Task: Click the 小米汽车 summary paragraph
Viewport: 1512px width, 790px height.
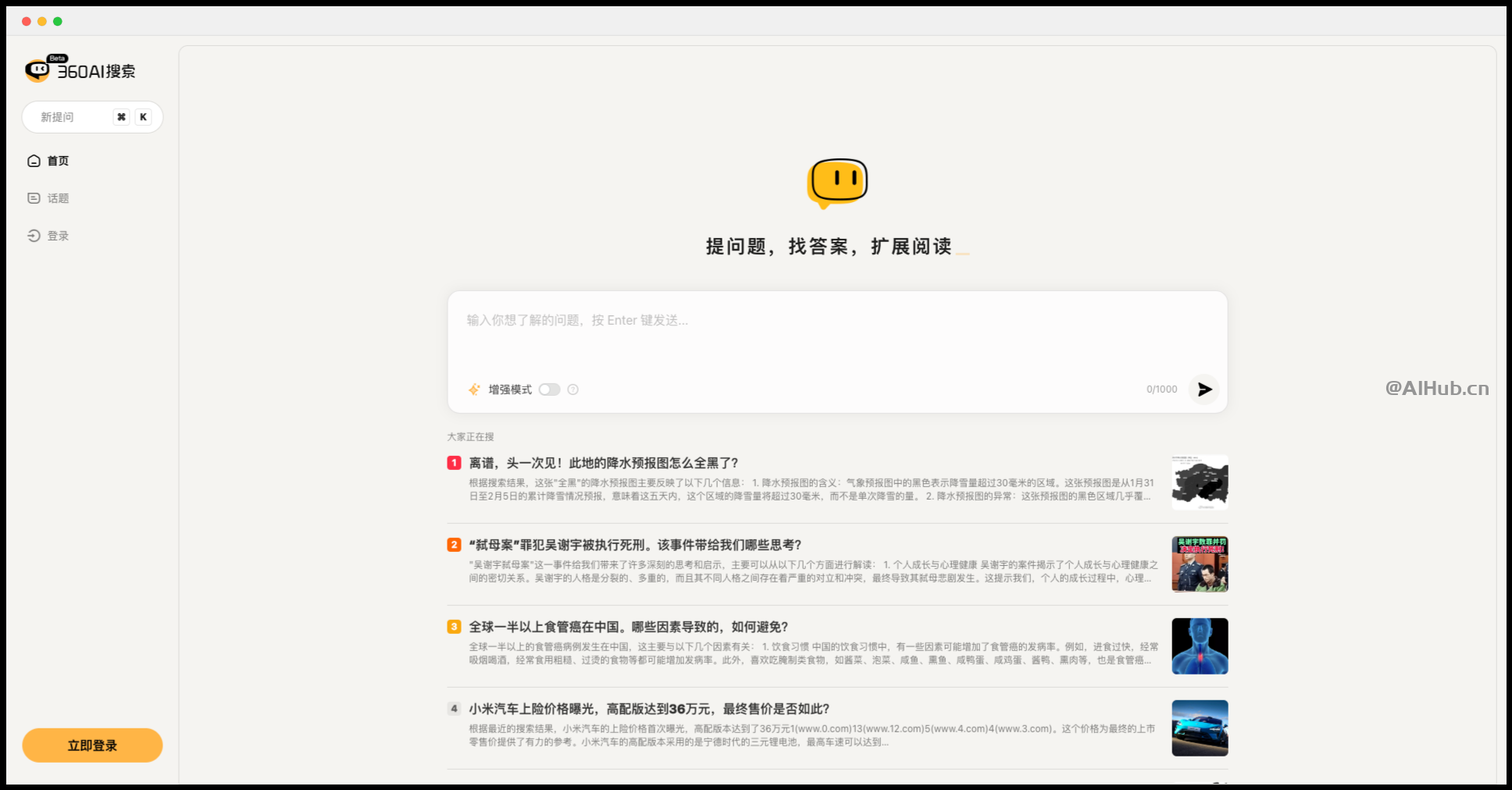Action: (x=812, y=735)
